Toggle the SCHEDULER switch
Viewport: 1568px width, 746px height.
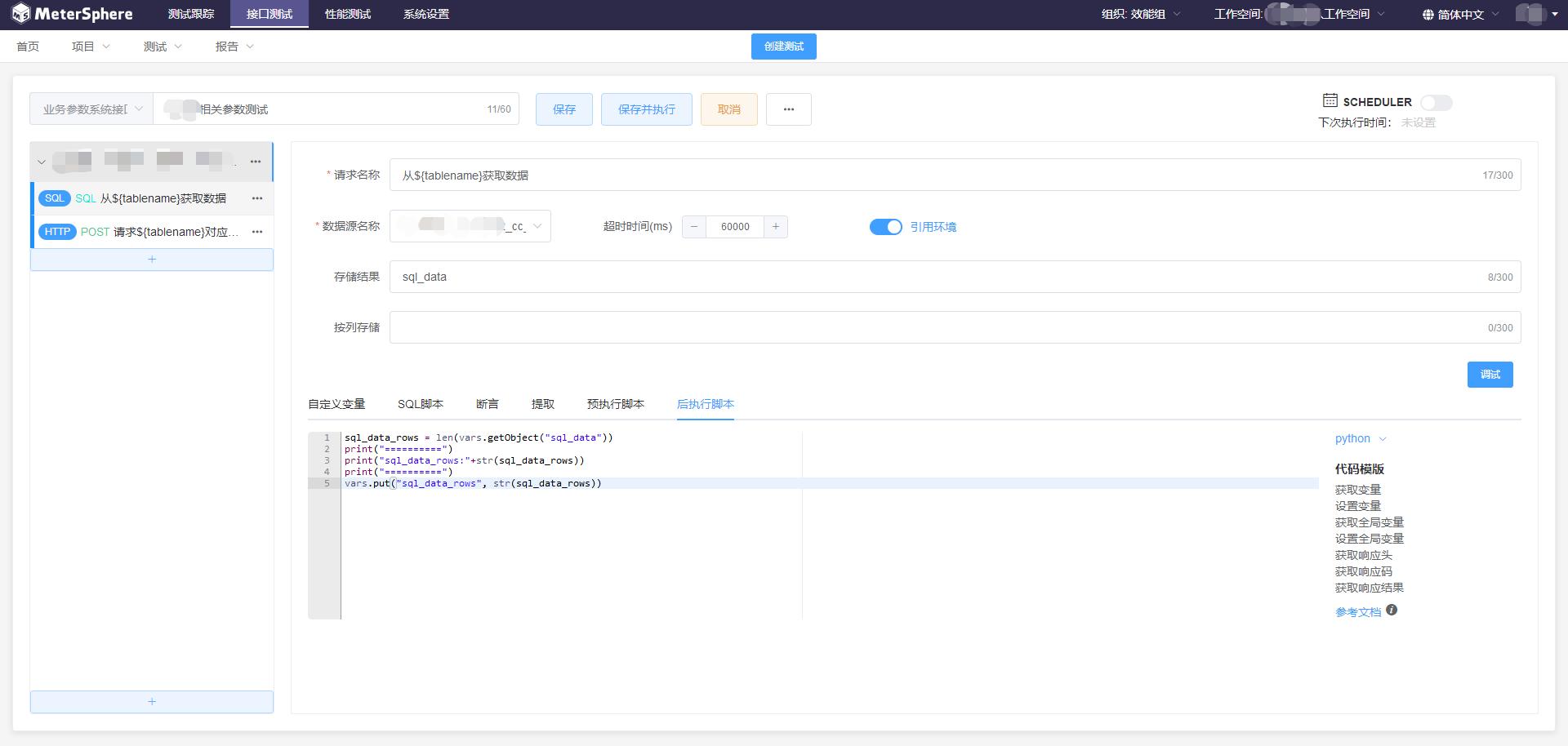tap(1437, 102)
